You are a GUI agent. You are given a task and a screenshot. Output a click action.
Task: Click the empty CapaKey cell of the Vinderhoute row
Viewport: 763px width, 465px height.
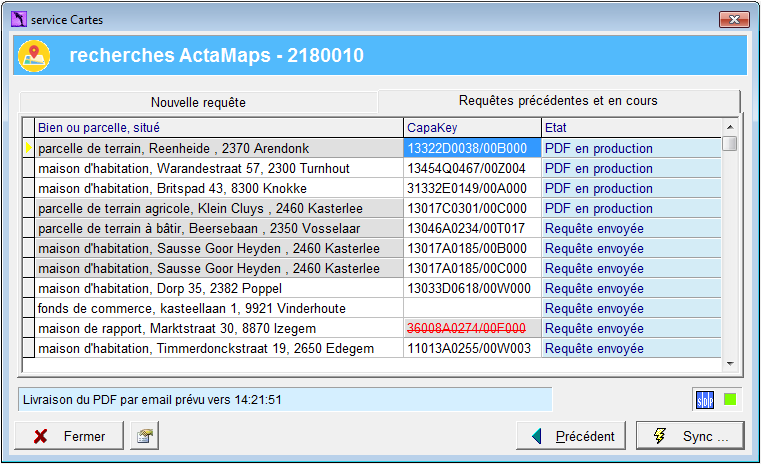pos(472,308)
